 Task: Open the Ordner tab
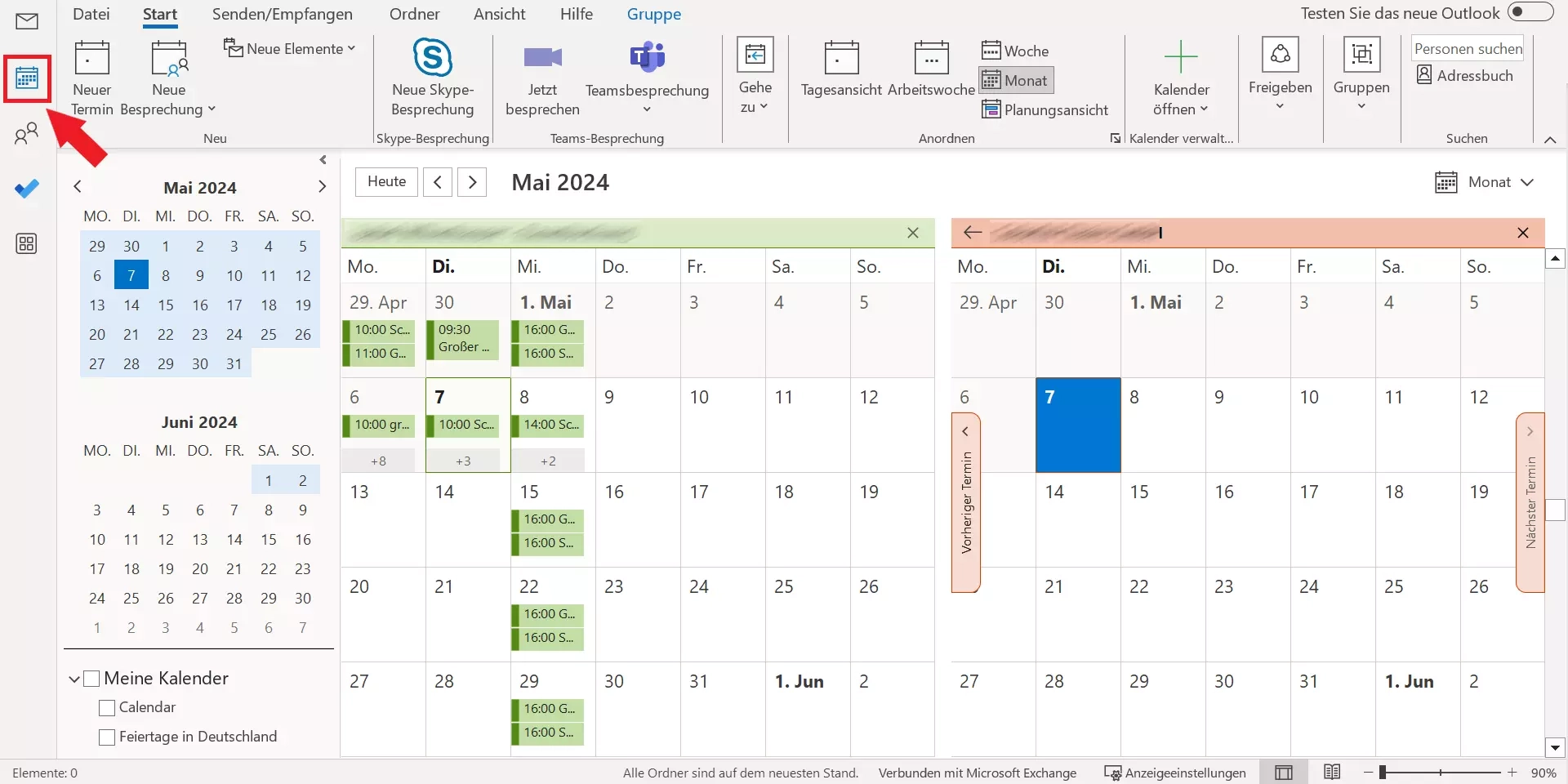[415, 14]
